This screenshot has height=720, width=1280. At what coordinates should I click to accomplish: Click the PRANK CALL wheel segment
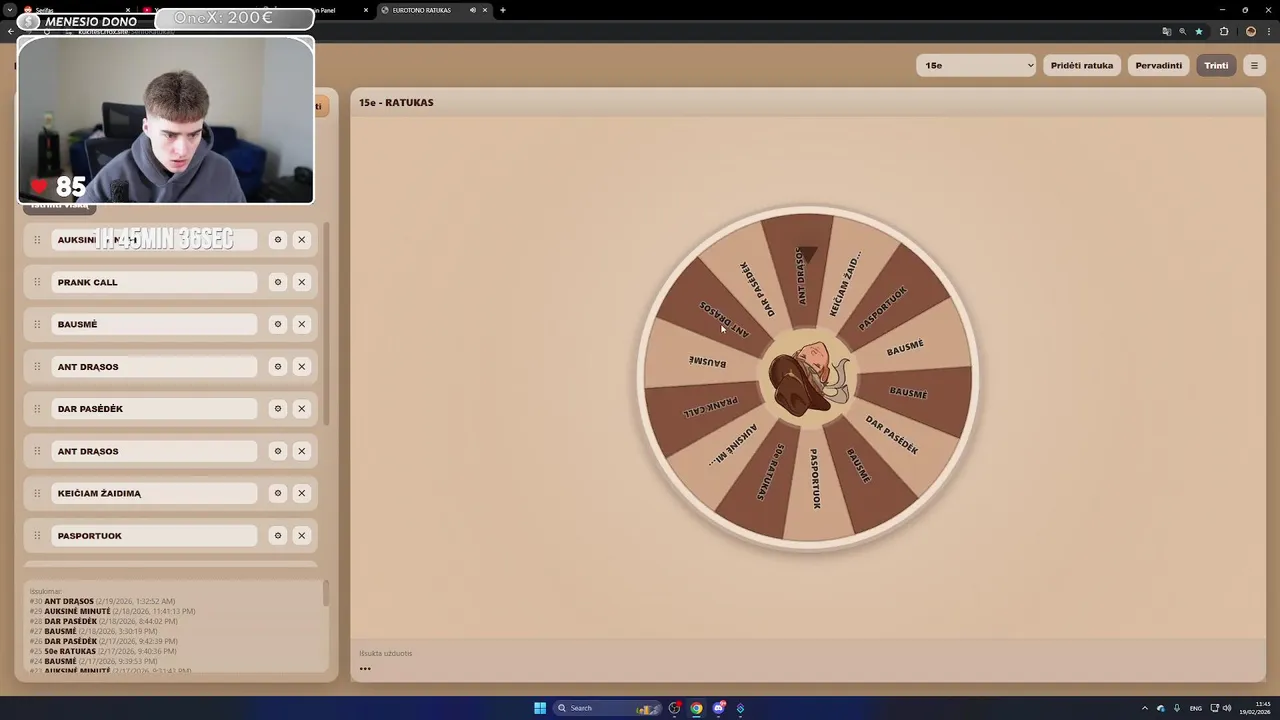point(710,406)
